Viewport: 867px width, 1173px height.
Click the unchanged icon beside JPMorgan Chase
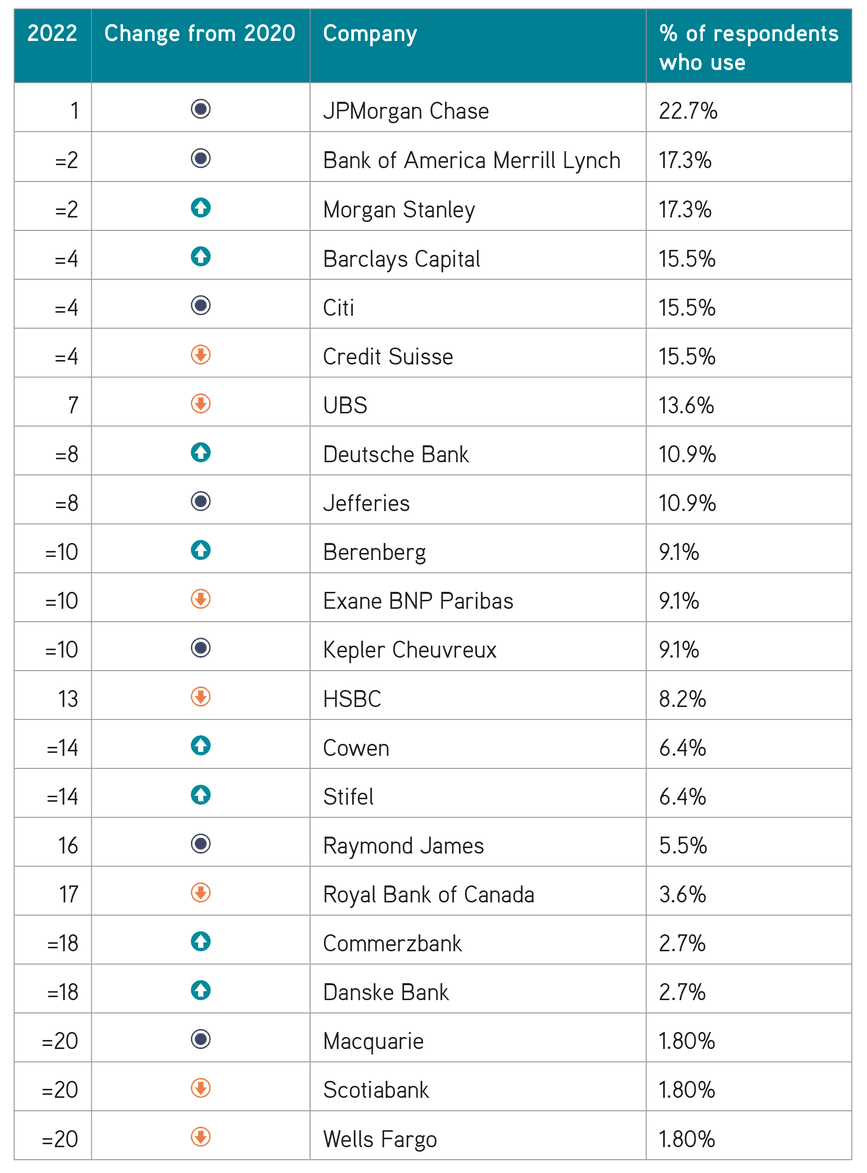click(200, 109)
